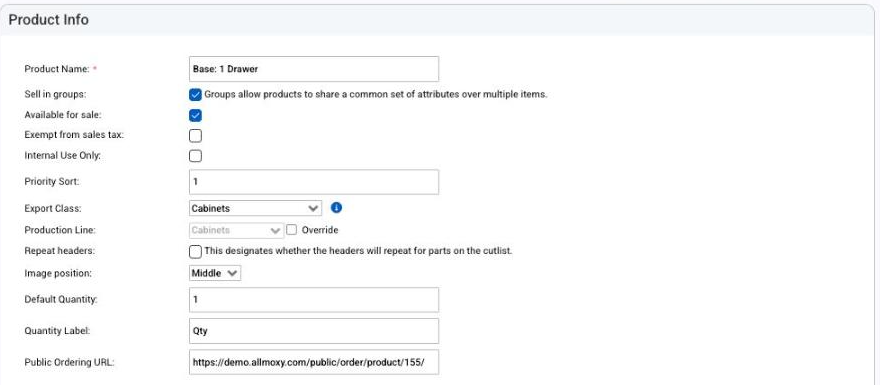Click into the Product Name field
The width and height of the screenshot is (880, 385).
[314, 69]
